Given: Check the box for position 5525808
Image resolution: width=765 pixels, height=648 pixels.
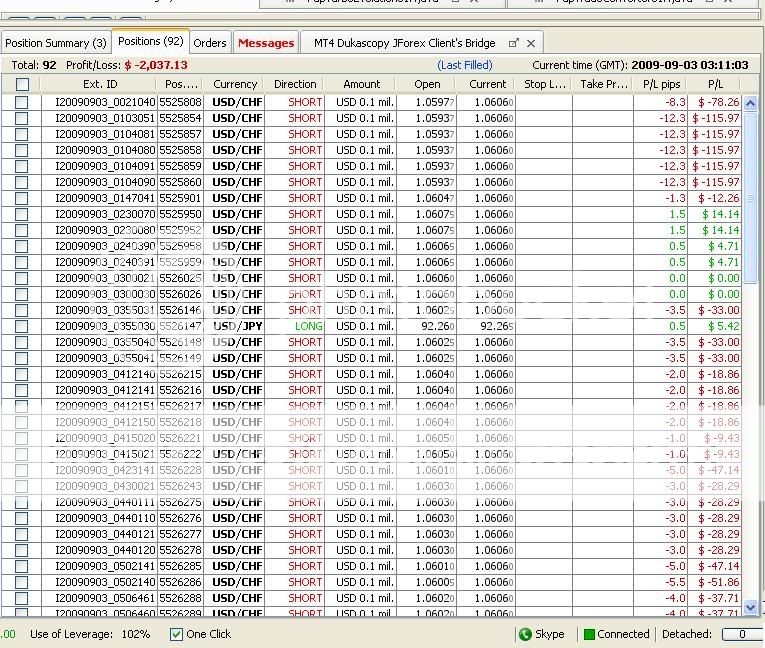Looking at the screenshot, I should point(21,102).
